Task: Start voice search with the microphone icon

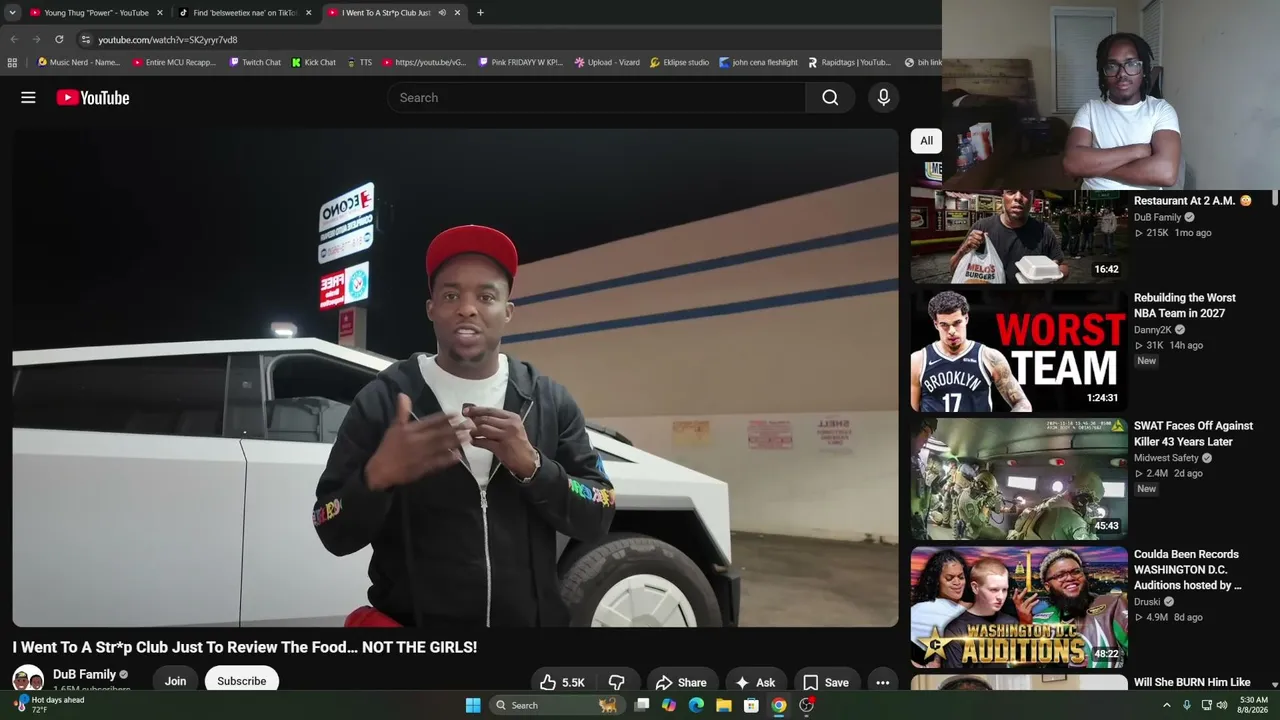Action: point(883,97)
